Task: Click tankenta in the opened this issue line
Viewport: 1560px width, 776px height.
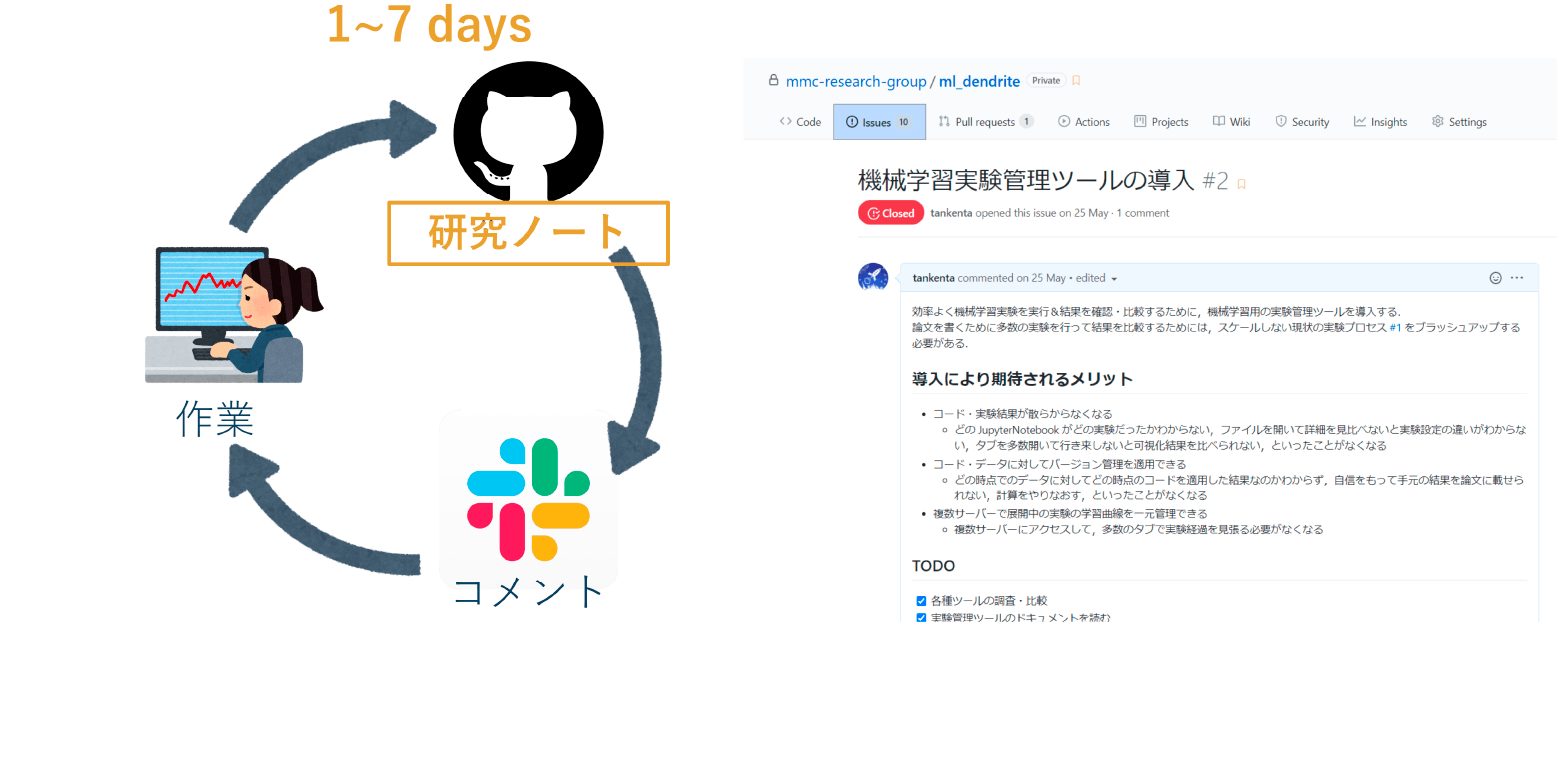Action: (951, 213)
